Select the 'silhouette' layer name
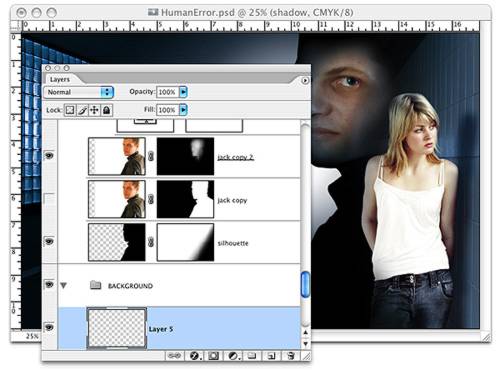Image resolution: width=500 pixels, height=370 pixels. (233, 243)
